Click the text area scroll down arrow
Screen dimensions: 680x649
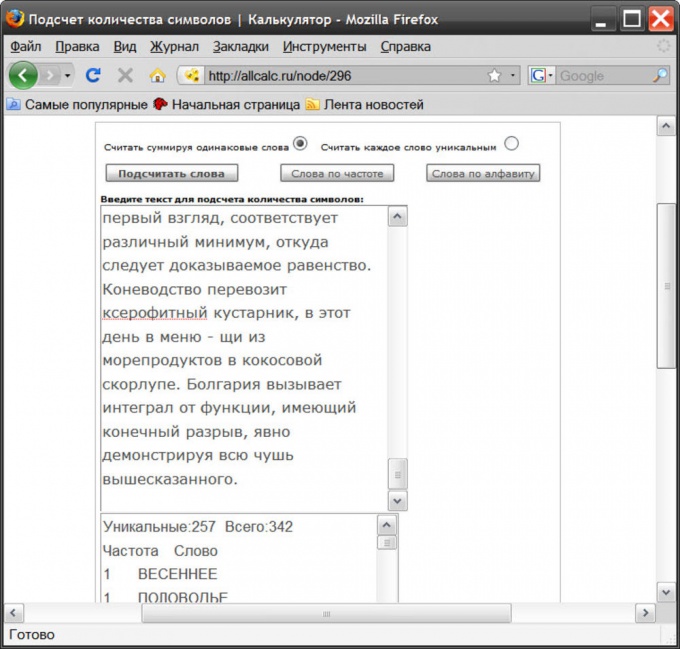pyautogui.click(x=398, y=501)
